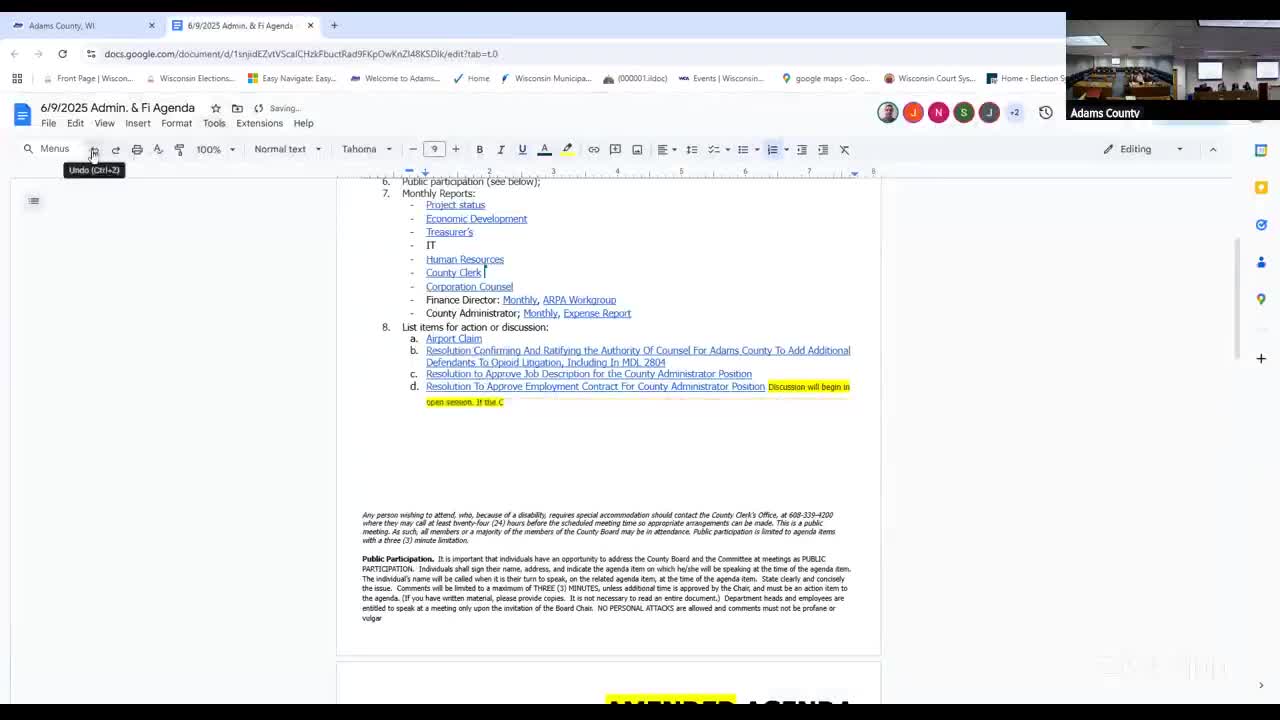1280x720 pixels.
Task: Select the Paint format tool
Action: tap(179, 150)
